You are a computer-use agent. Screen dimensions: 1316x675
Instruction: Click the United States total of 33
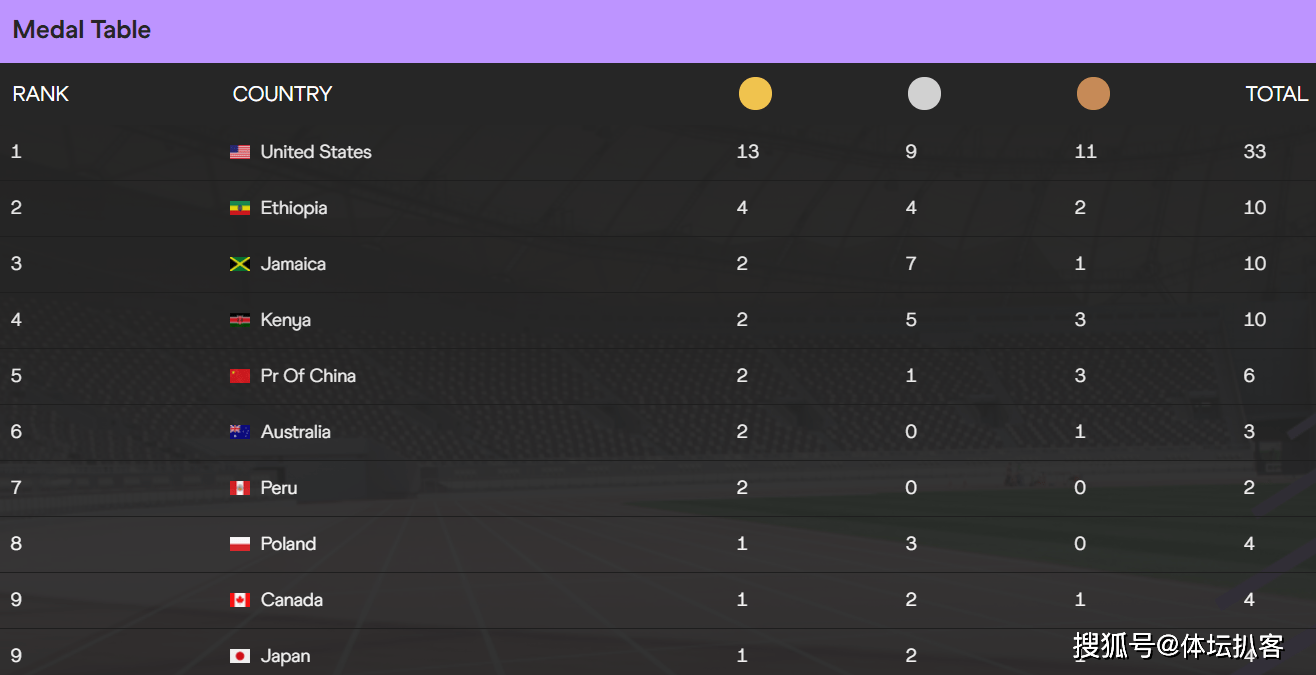tap(1255, 152)
